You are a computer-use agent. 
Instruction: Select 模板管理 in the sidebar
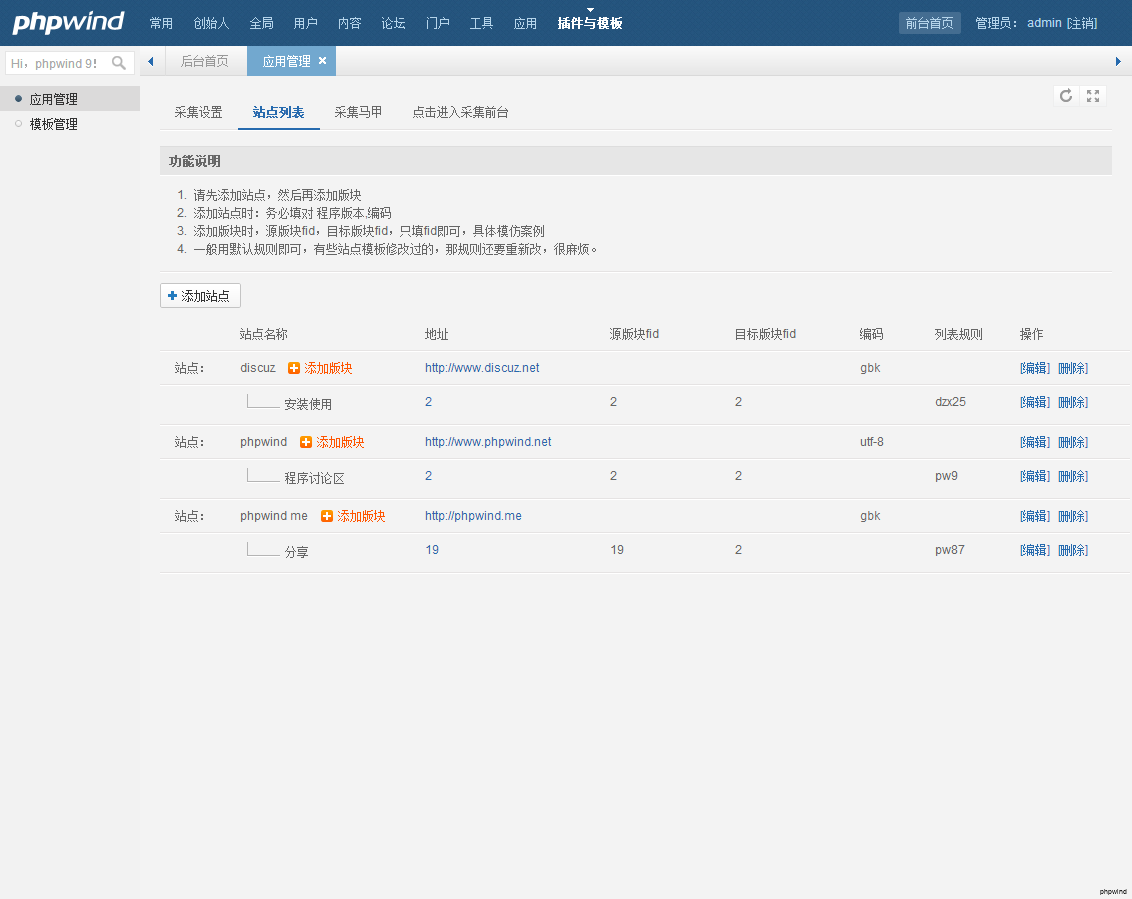tap(53, 124)
